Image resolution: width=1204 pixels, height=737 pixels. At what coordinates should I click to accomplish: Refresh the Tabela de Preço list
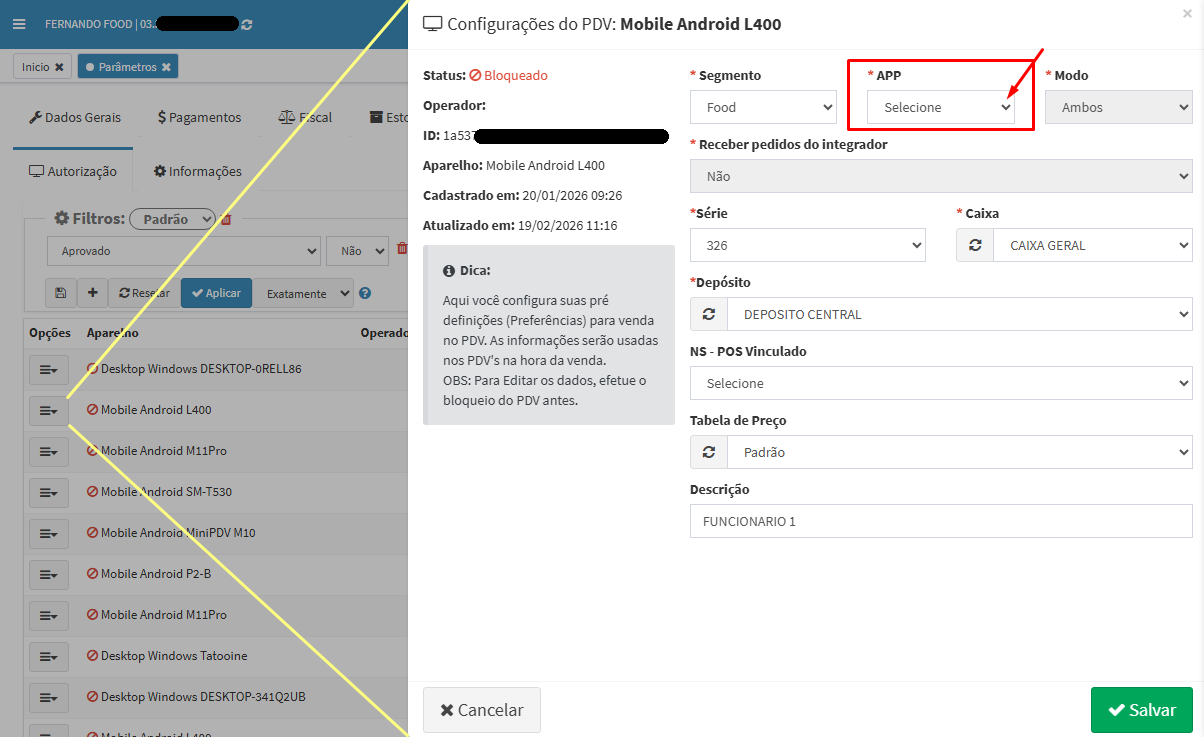click(709, 452)
